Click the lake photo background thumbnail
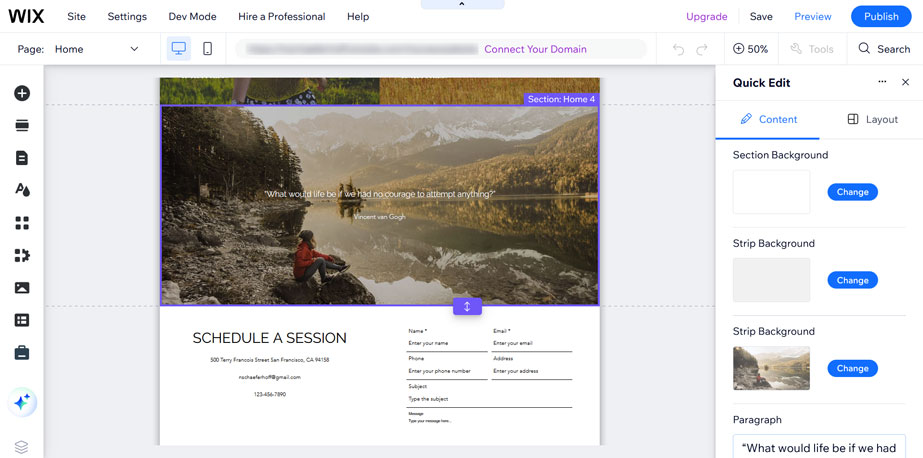This screenshot has width=923, height=458. (771, 369)
